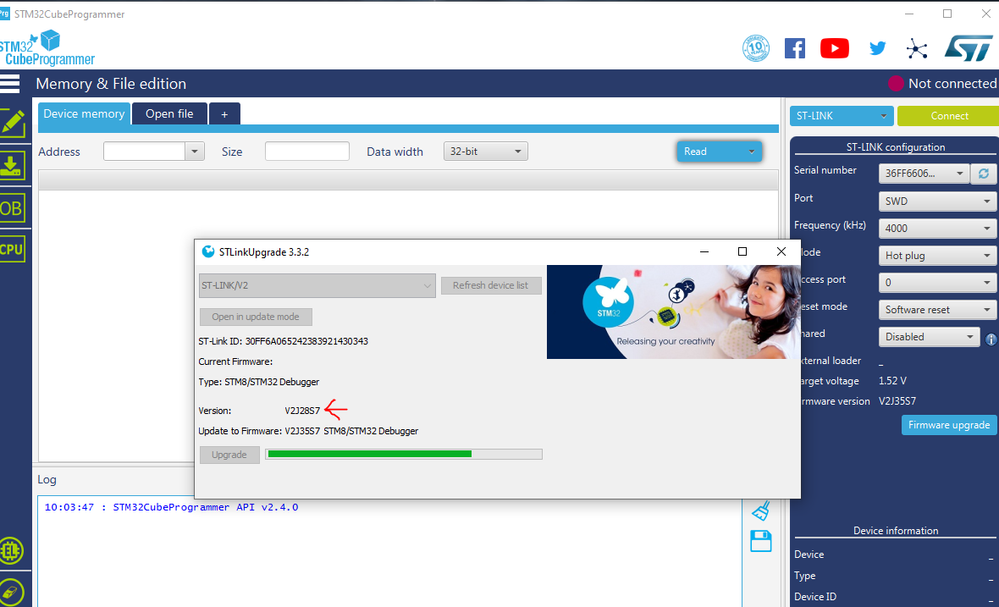999x607 pixels.
Task: Open Option Bytes (OB) panel
Action: [x=11, y=208]
